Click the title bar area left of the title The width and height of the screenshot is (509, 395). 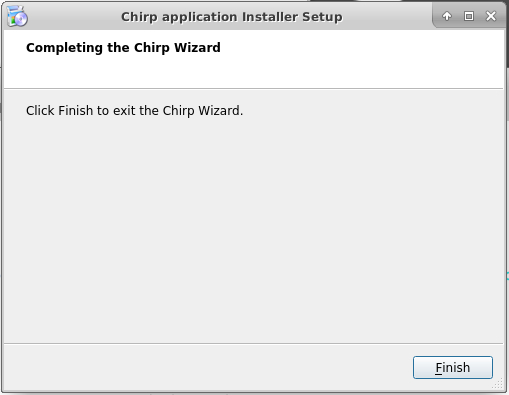[x=73, y=17]
